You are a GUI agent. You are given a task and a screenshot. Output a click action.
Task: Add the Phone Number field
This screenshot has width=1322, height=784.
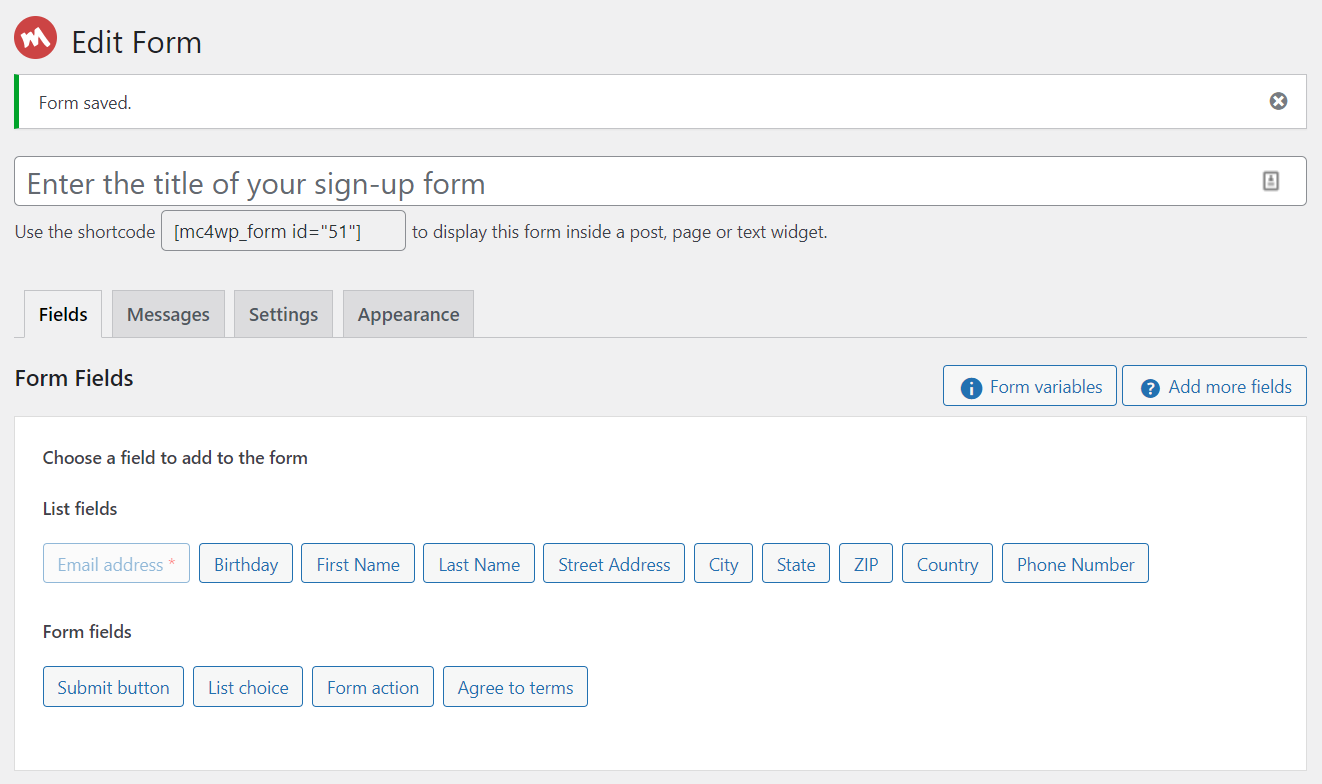click(x=1075, y=564)
